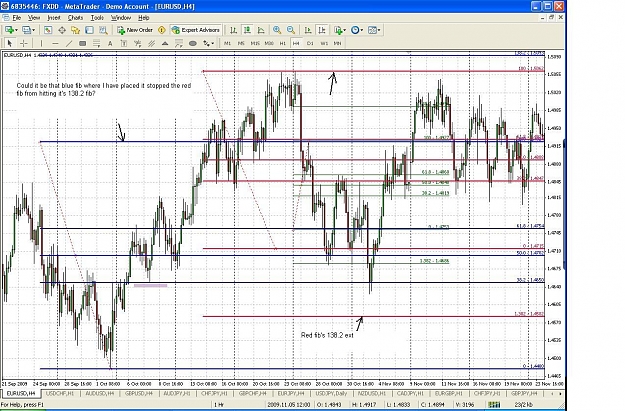
Task: Open the Charts menu
Action: 75,18
